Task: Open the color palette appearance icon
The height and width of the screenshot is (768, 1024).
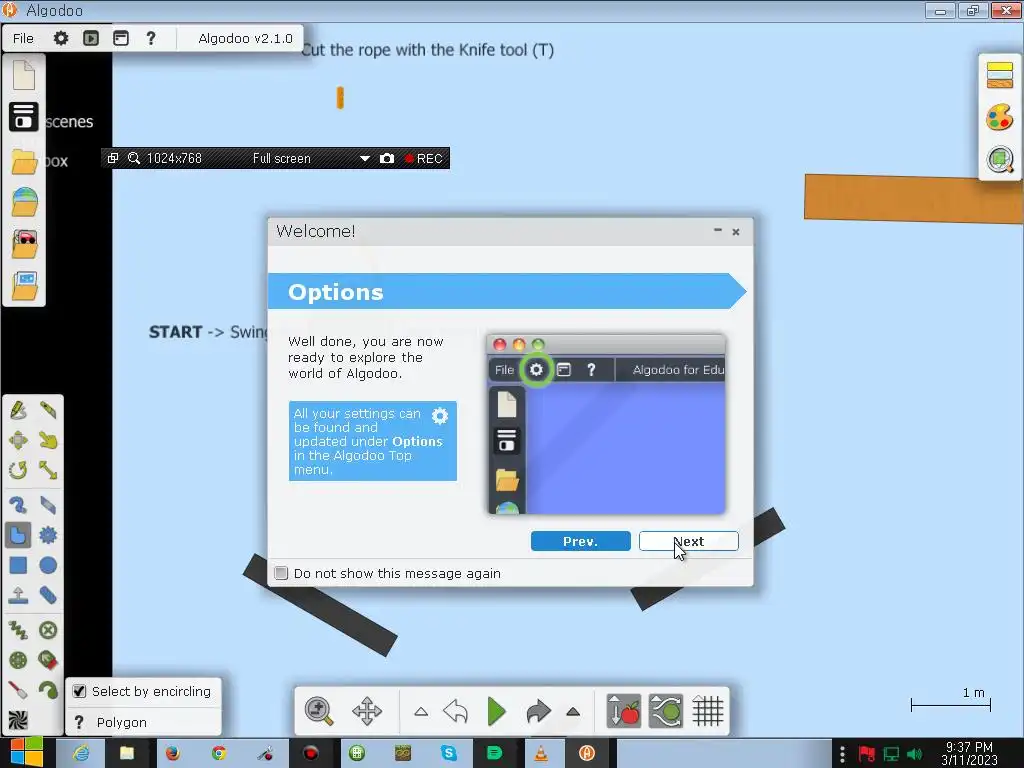Action: 1000,118
